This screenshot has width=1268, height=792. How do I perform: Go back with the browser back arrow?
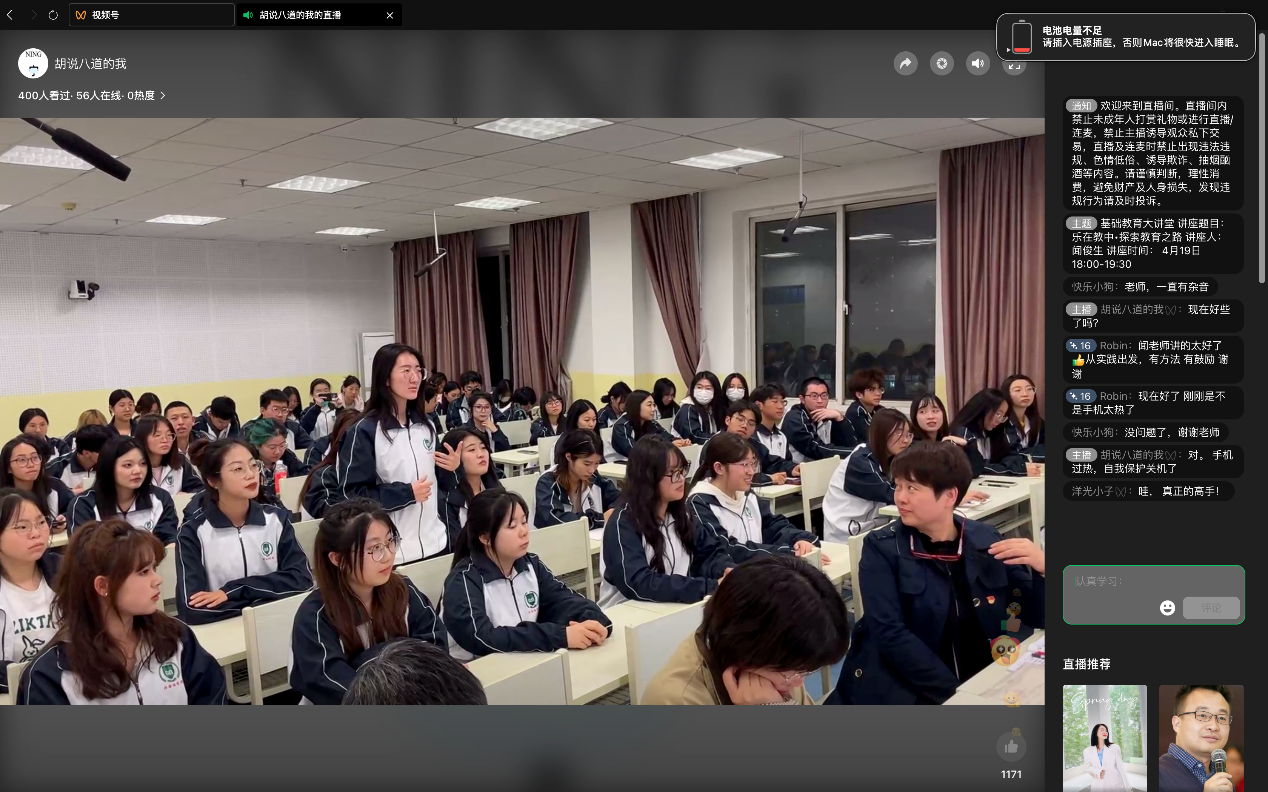coord(10,15)
